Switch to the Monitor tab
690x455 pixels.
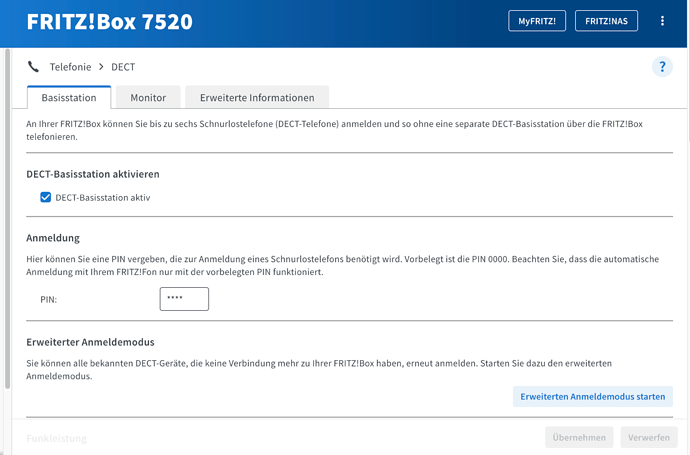point(148,97)
